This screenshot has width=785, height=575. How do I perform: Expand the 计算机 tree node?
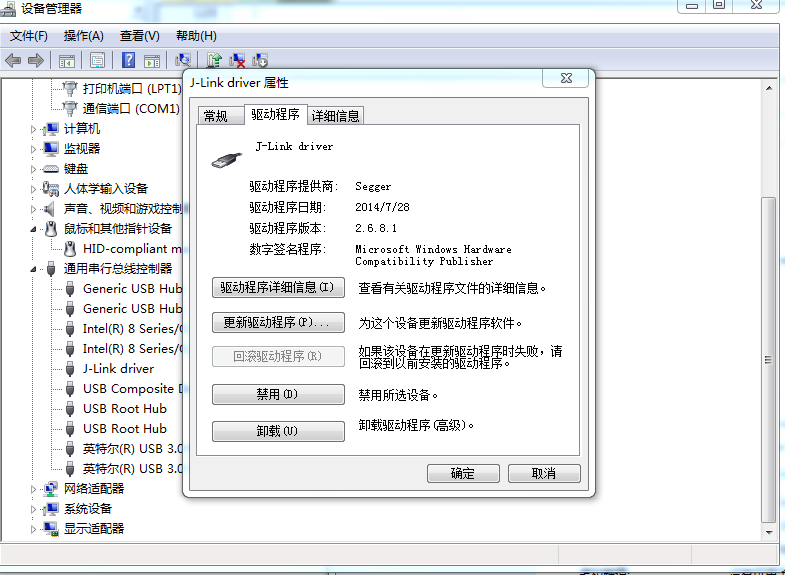click(33, 129)
